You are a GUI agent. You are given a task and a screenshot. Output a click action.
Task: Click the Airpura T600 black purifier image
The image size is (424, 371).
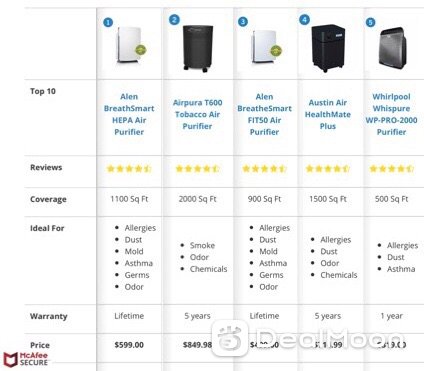point(198,49)
